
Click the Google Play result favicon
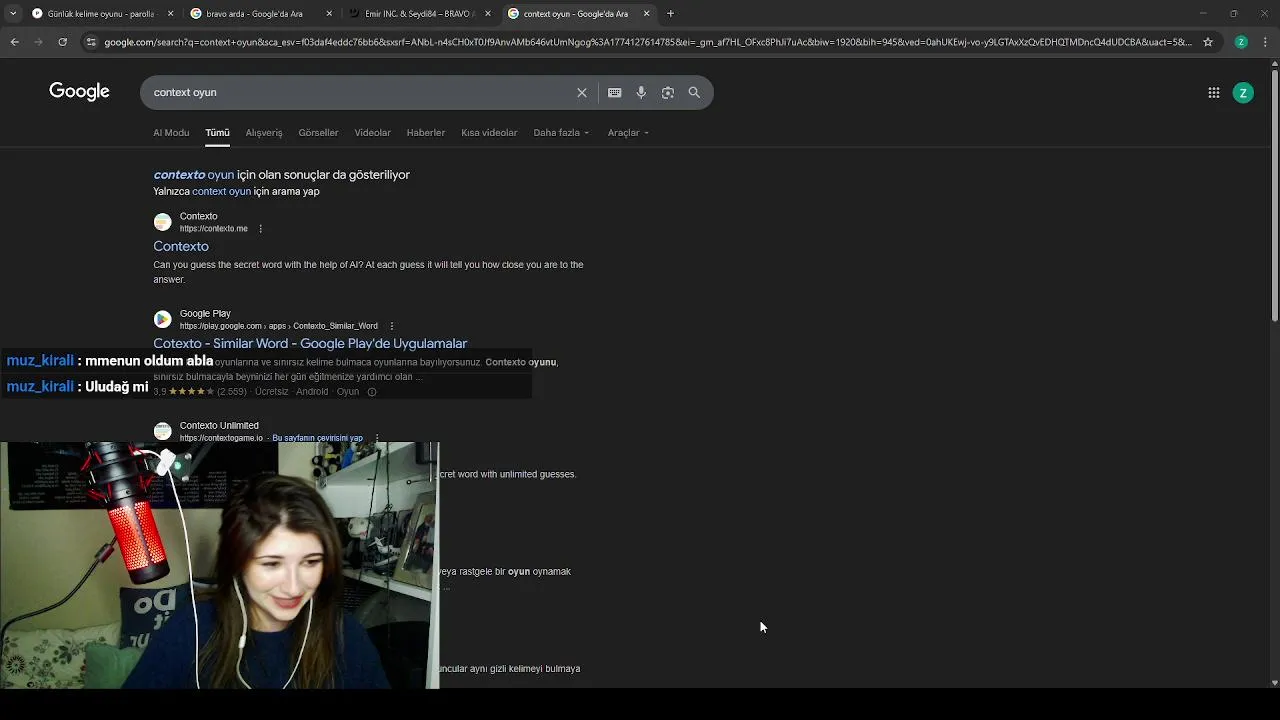[x=162, y=319]
